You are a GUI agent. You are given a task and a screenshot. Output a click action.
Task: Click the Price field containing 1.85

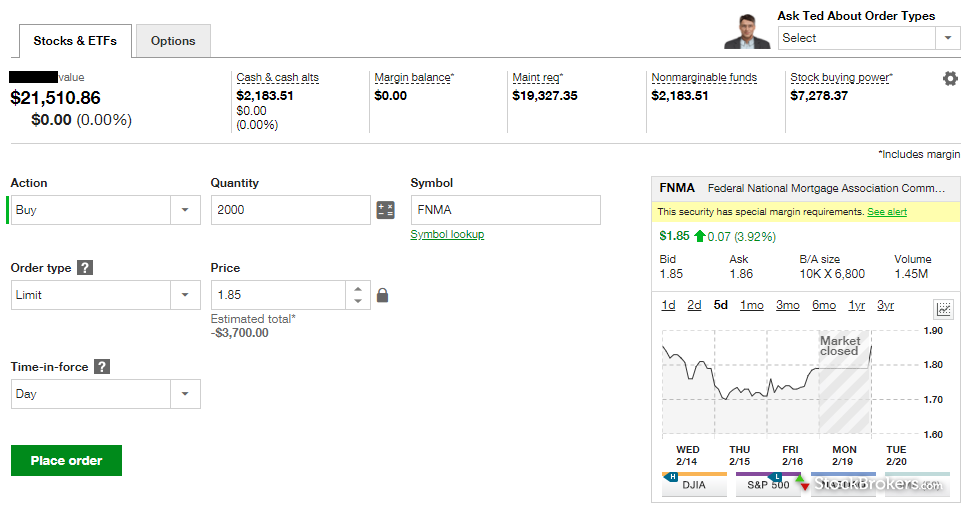pyautogui.click(x=278, y=295)
